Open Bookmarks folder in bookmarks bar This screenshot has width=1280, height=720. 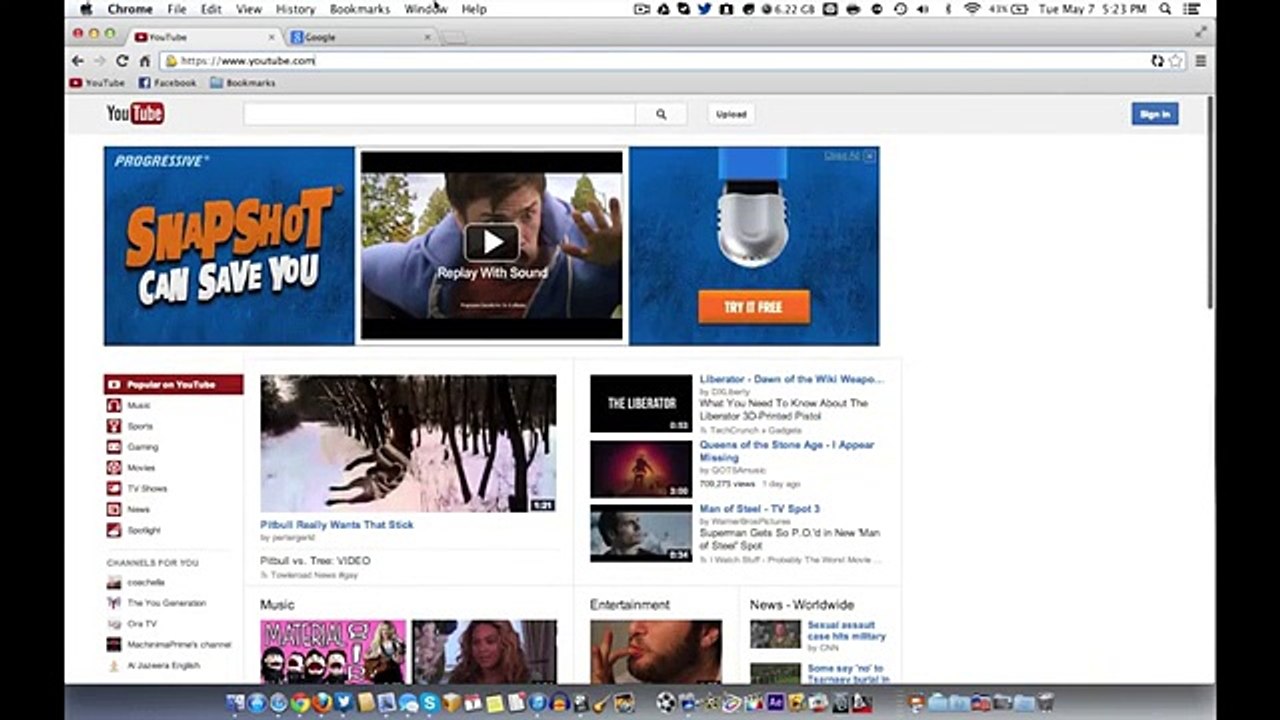[243, 83]
